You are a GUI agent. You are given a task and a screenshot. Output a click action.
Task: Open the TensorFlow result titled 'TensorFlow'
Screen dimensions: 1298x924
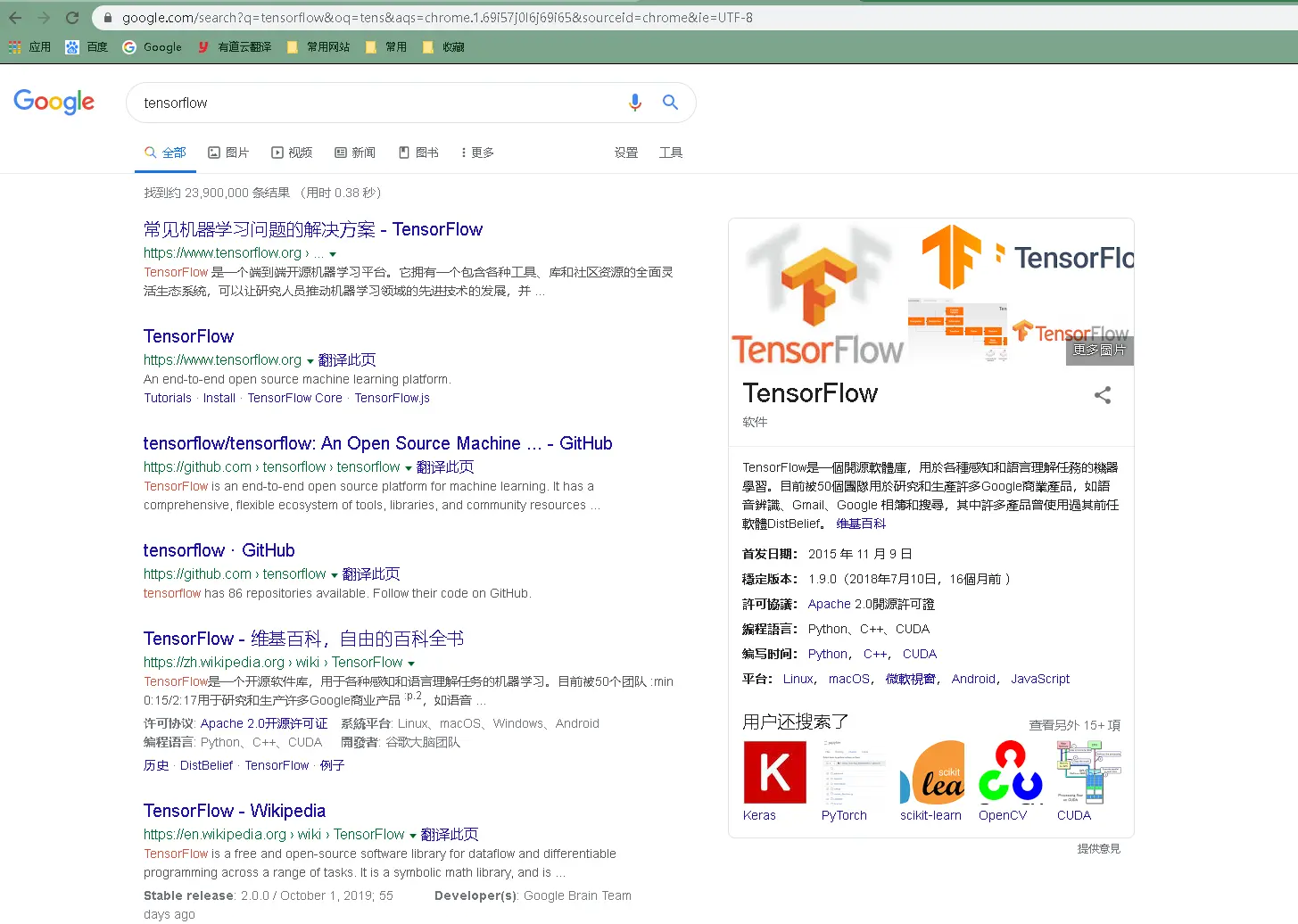pos(188,336)
